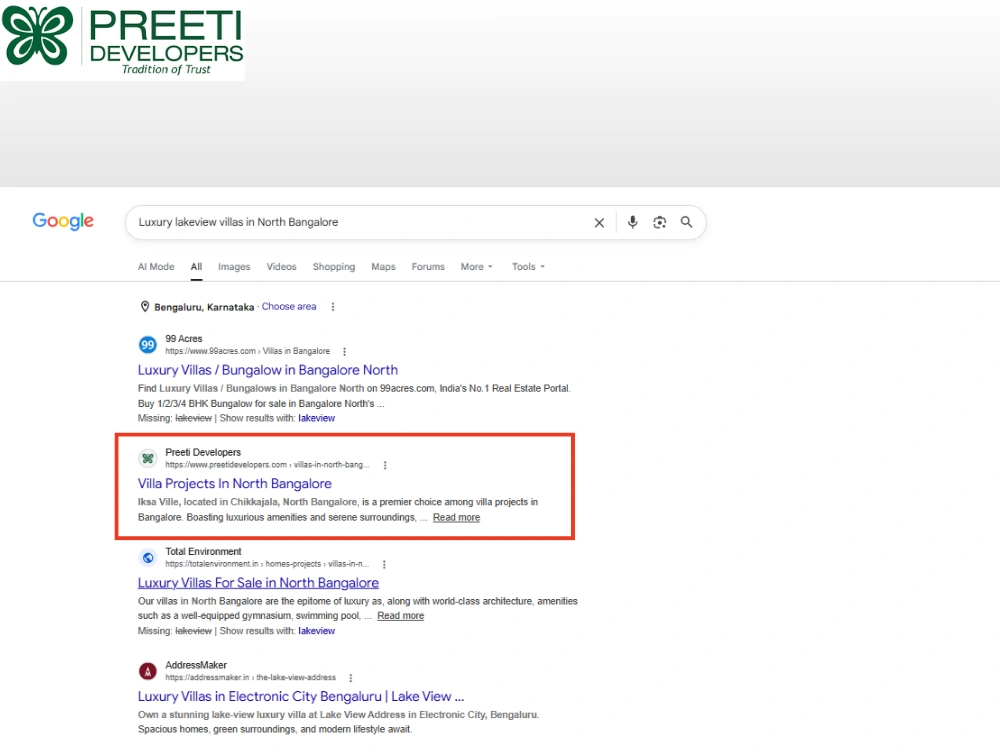Open the Preeti Developers result options menu
The height and width of the screenshot is (750, 1000).
(385, 465)
